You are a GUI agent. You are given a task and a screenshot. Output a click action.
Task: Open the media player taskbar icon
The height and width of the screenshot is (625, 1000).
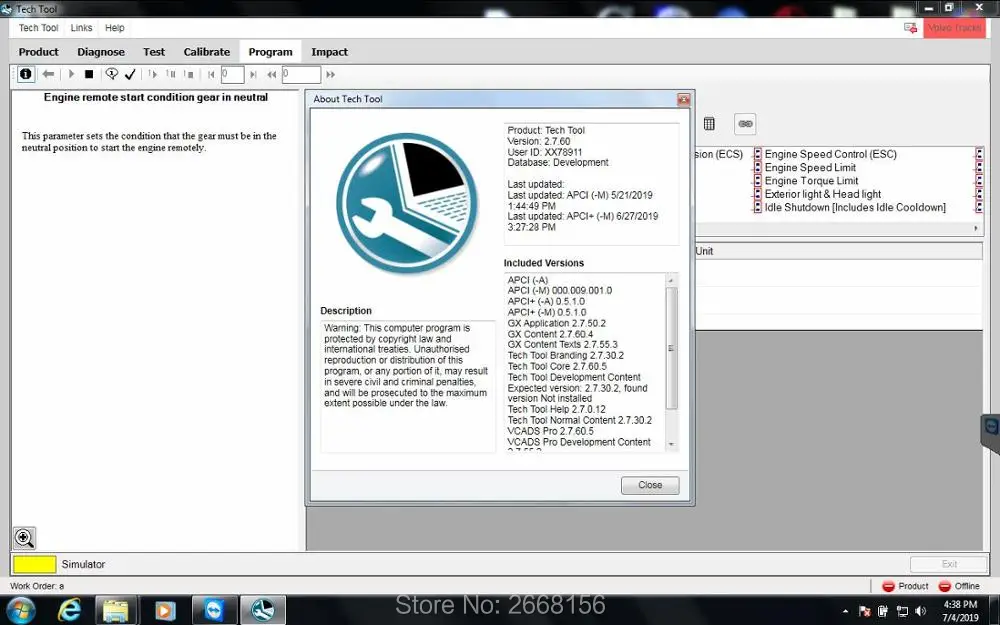[x=165, y=611]
